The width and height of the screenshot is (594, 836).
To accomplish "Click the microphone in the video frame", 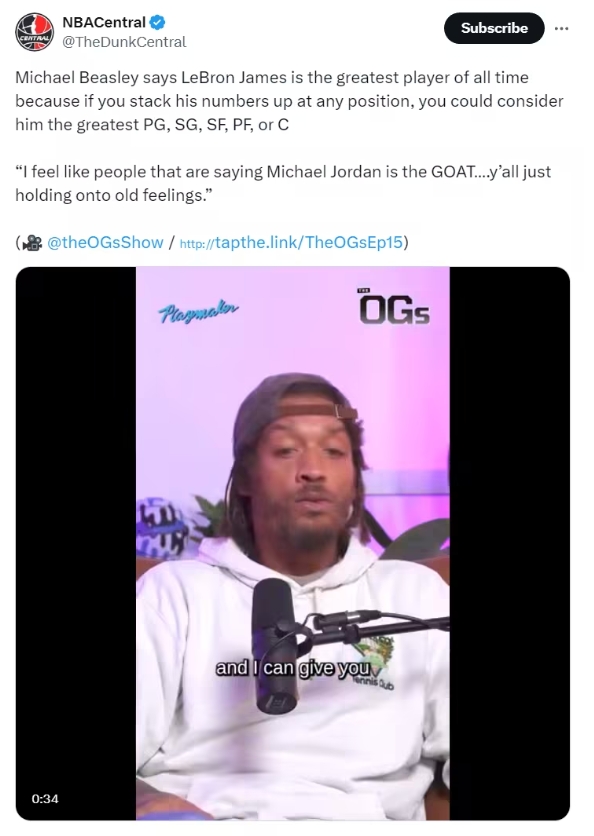I will point(273,645).
